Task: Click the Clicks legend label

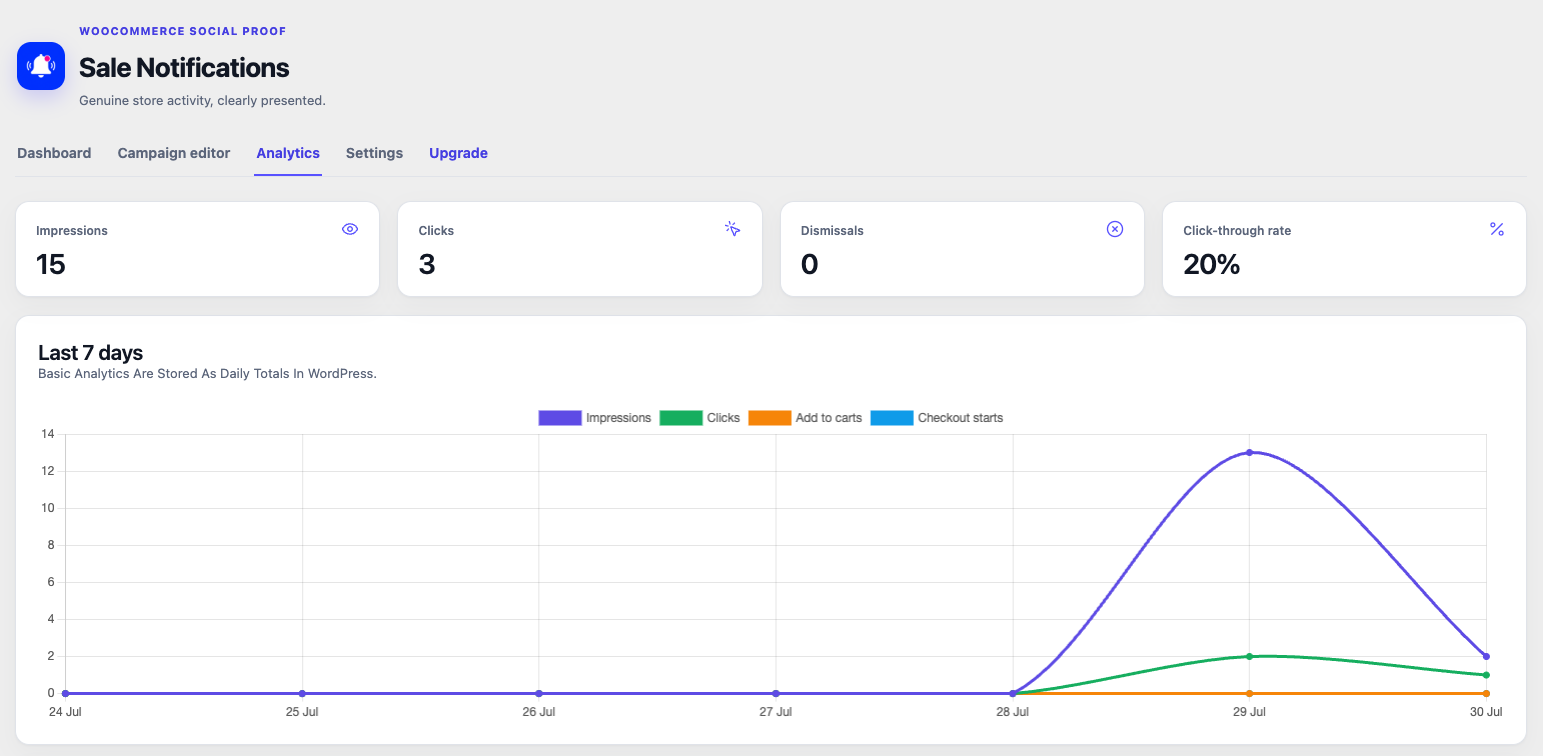Action: 723,418
